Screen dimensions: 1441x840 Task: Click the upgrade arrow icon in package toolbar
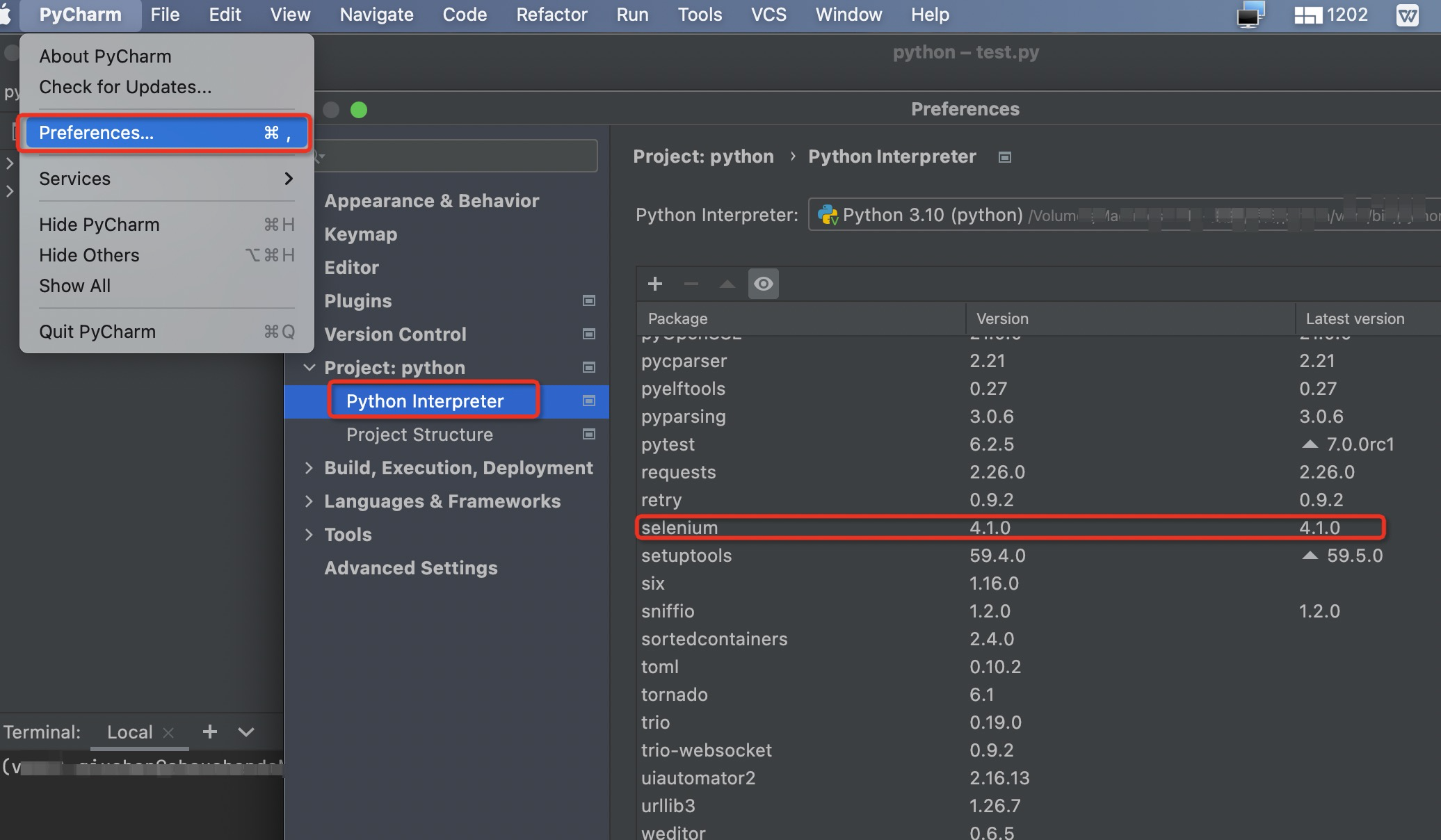[727, 284]
